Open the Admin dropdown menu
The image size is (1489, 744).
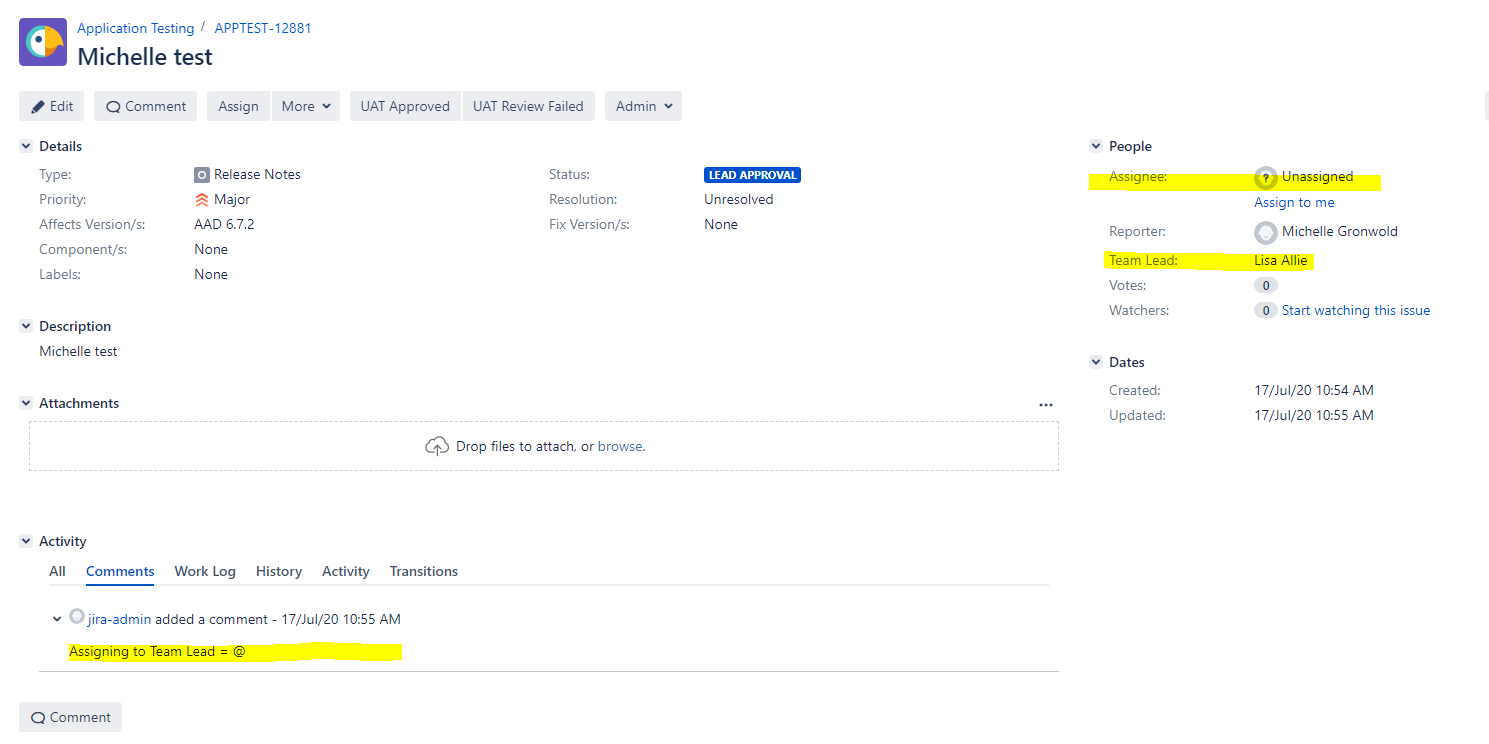click(643, 106)
